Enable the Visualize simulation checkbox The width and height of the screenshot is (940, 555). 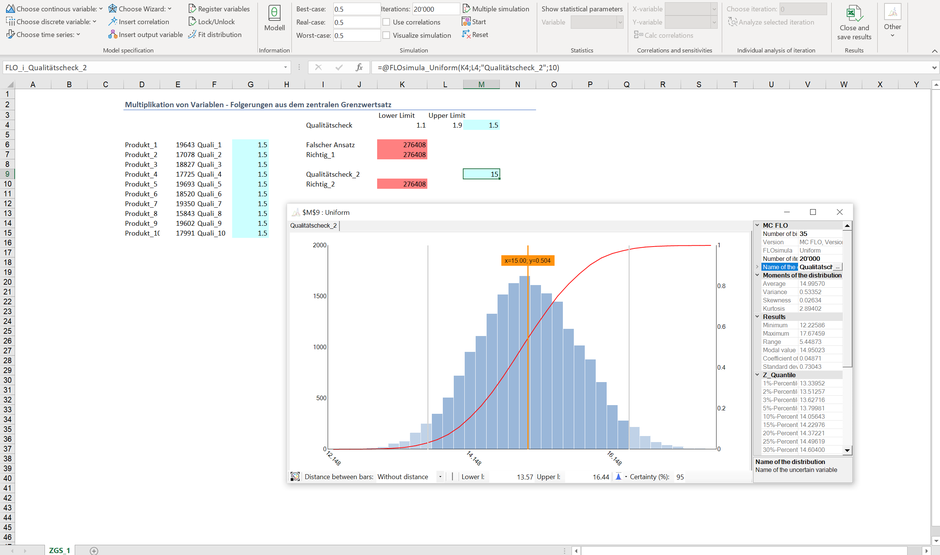(386, 35)
